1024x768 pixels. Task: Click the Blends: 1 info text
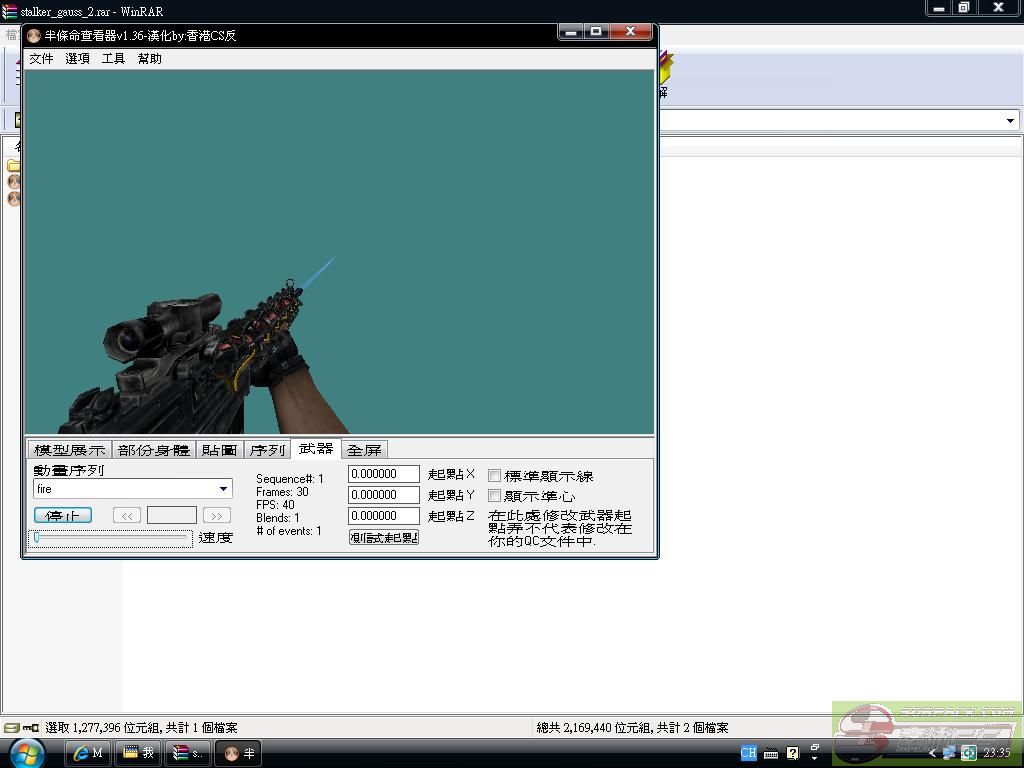(278, 518)
